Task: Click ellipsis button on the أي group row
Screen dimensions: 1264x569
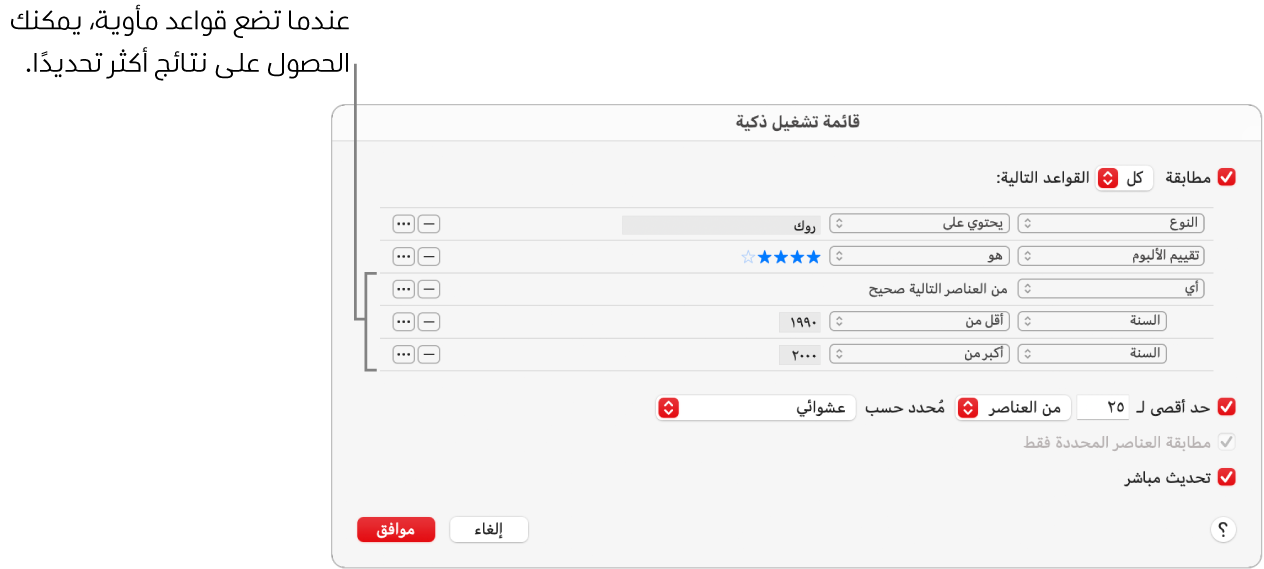Action: click(404, 289)
